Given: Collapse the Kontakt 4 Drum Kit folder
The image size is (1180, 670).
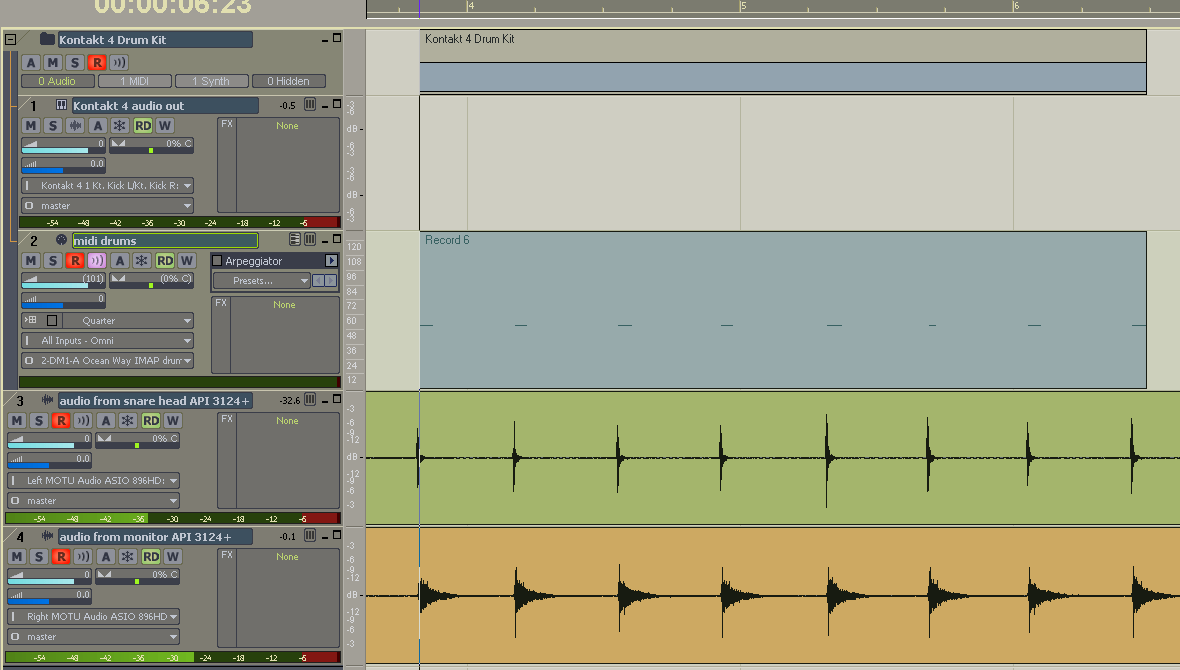Looking at the screenshot, I should [10, 40].
